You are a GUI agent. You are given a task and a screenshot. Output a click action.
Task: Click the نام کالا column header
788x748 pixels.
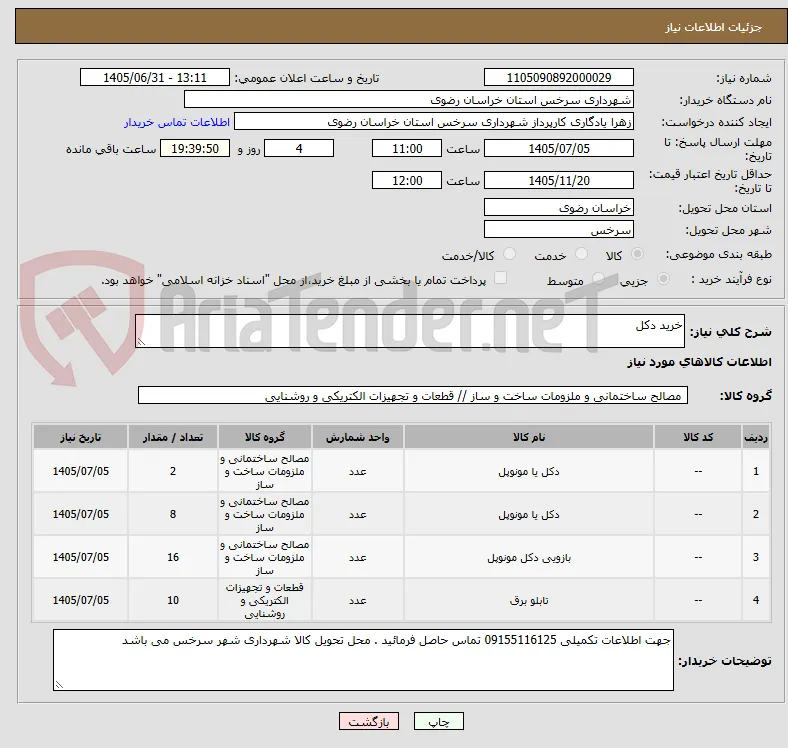pos(529,437)
